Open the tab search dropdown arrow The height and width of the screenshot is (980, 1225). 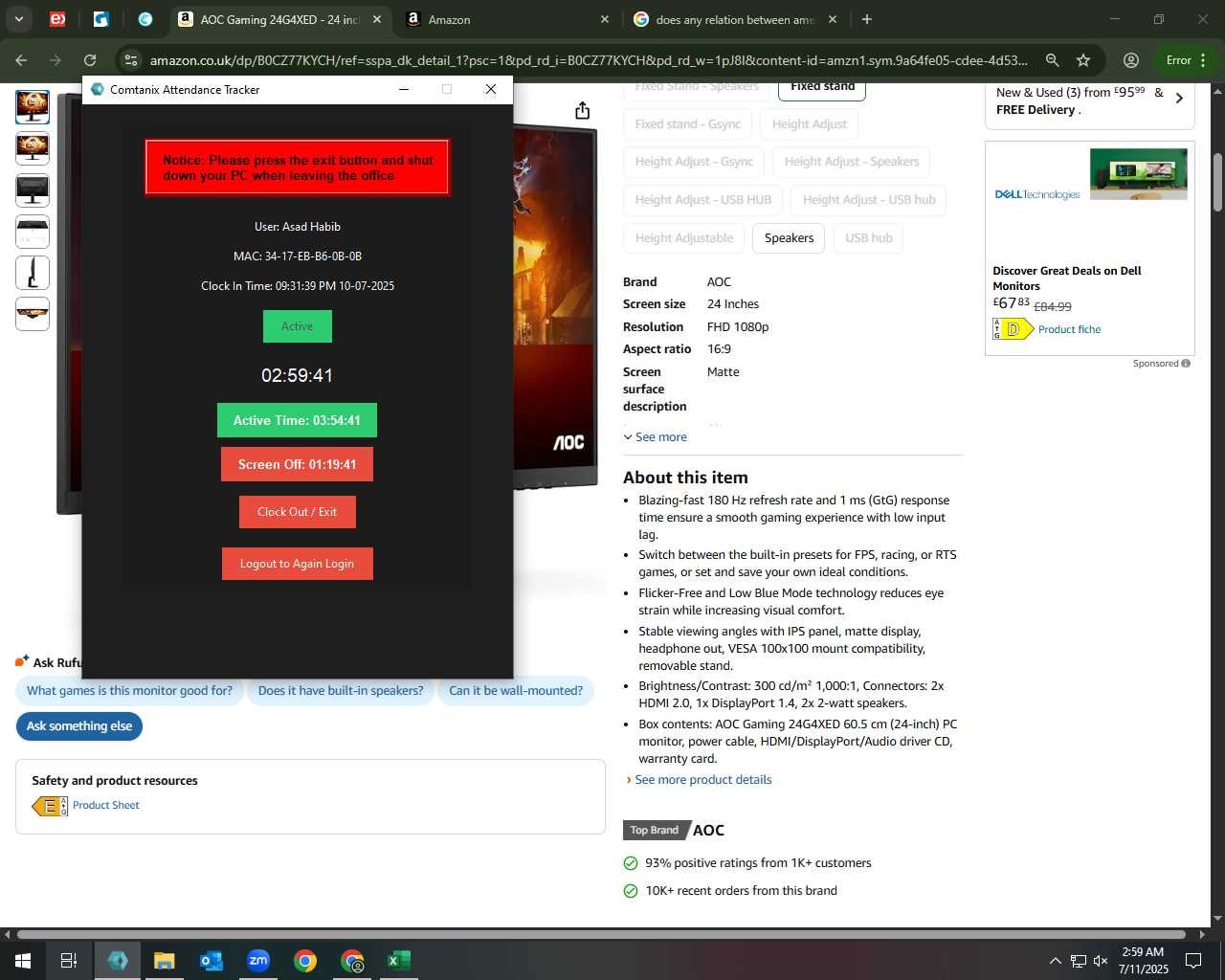coord(19,19)
